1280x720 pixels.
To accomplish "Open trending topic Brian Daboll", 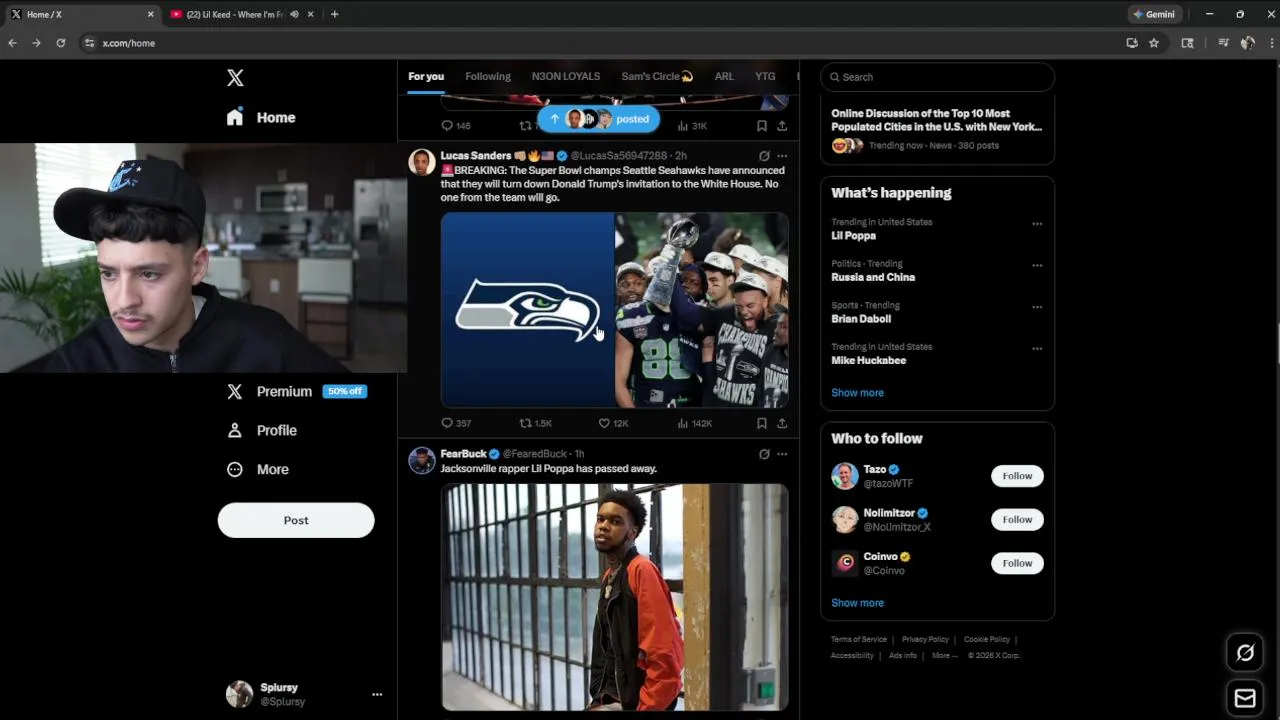I will click(x=861, y=319).
